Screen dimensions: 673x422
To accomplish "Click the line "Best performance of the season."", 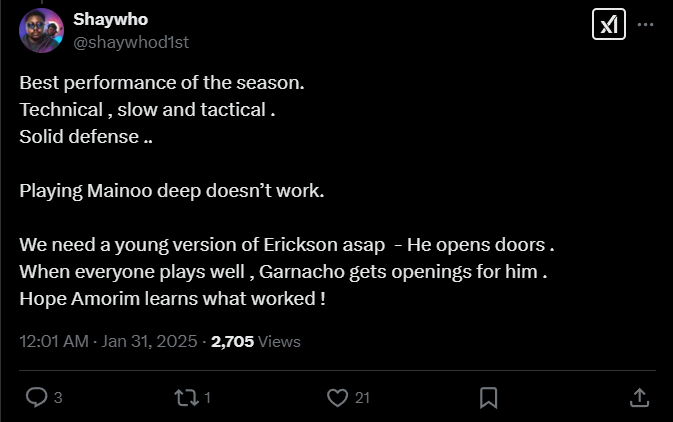I will pos(162,82).
